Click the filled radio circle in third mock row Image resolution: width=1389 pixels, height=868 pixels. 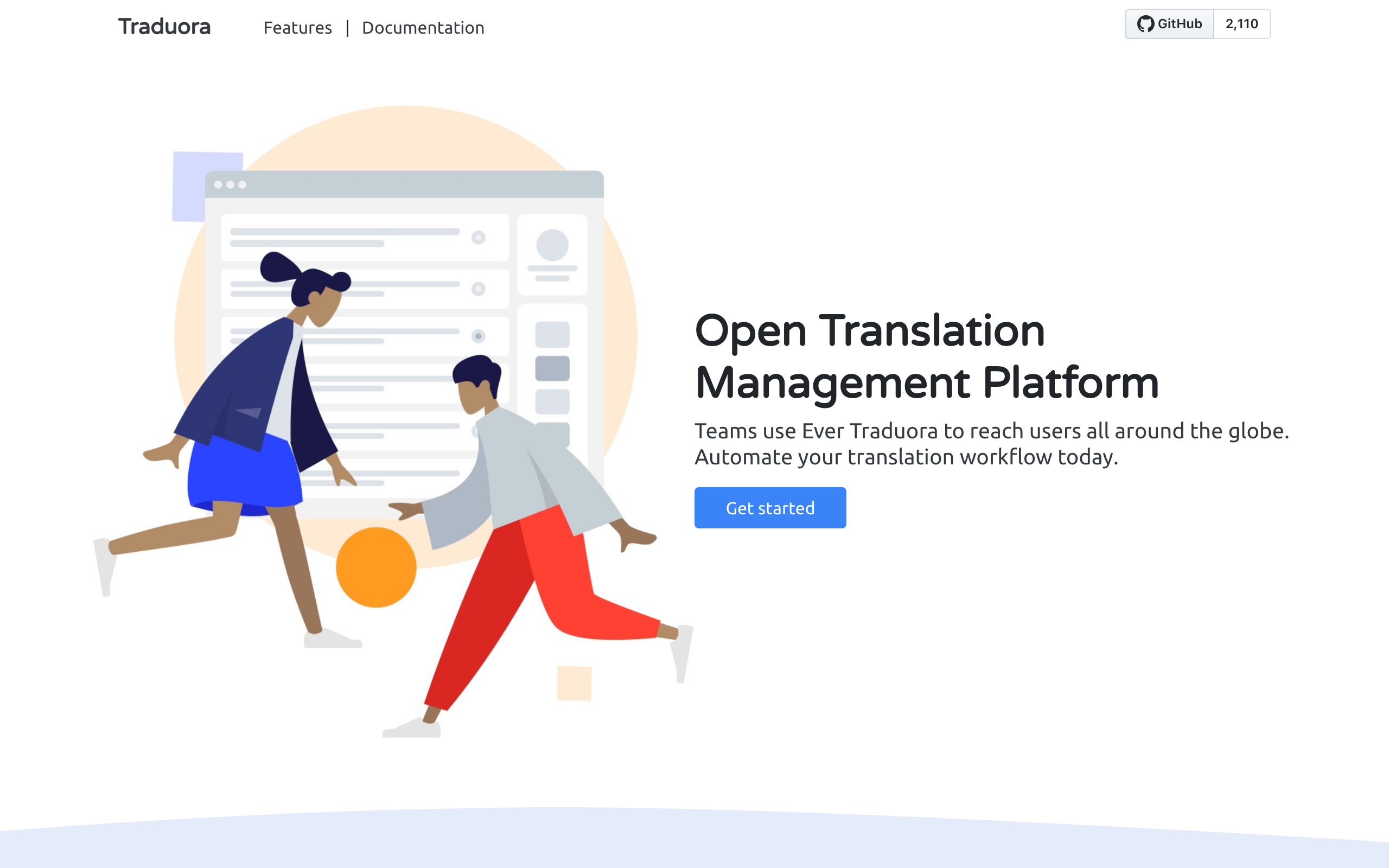tap(478, 336)
